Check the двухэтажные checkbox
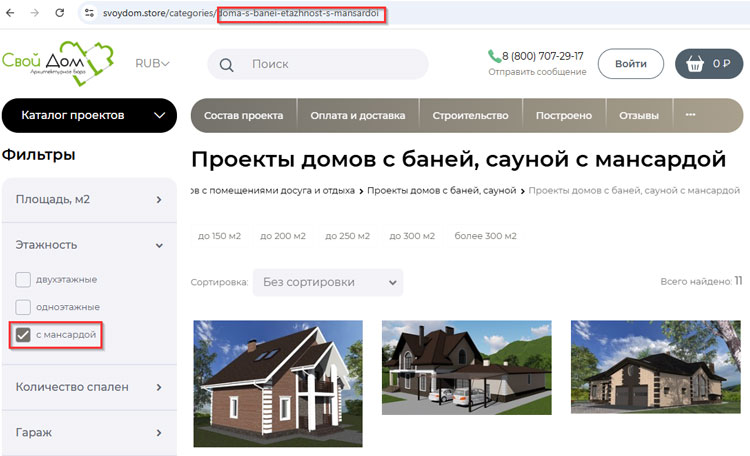The image size is (750, 456). tap(23, 279)
